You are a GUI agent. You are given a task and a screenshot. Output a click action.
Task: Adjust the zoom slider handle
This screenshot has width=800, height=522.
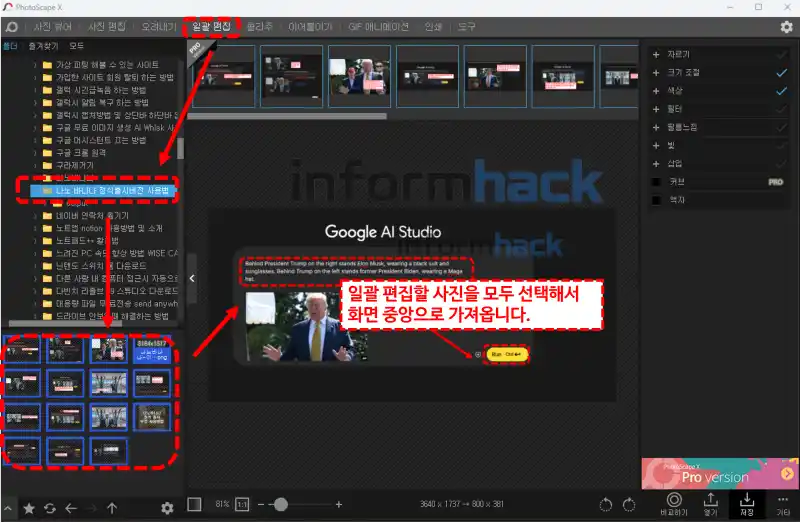click(x=281, y=505)
